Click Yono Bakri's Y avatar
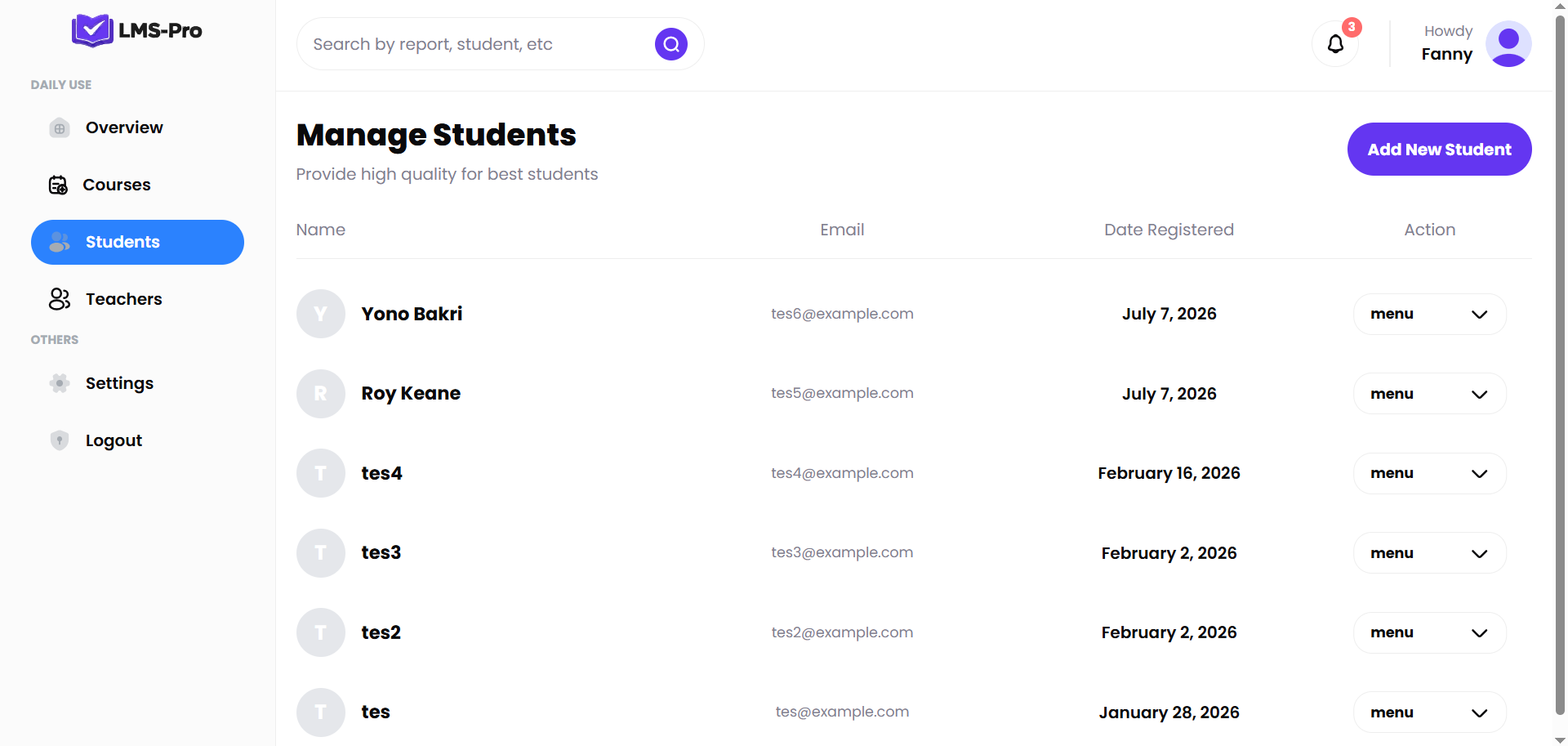Viewport: 1568px width, 746px height. [x=321, y=314]
